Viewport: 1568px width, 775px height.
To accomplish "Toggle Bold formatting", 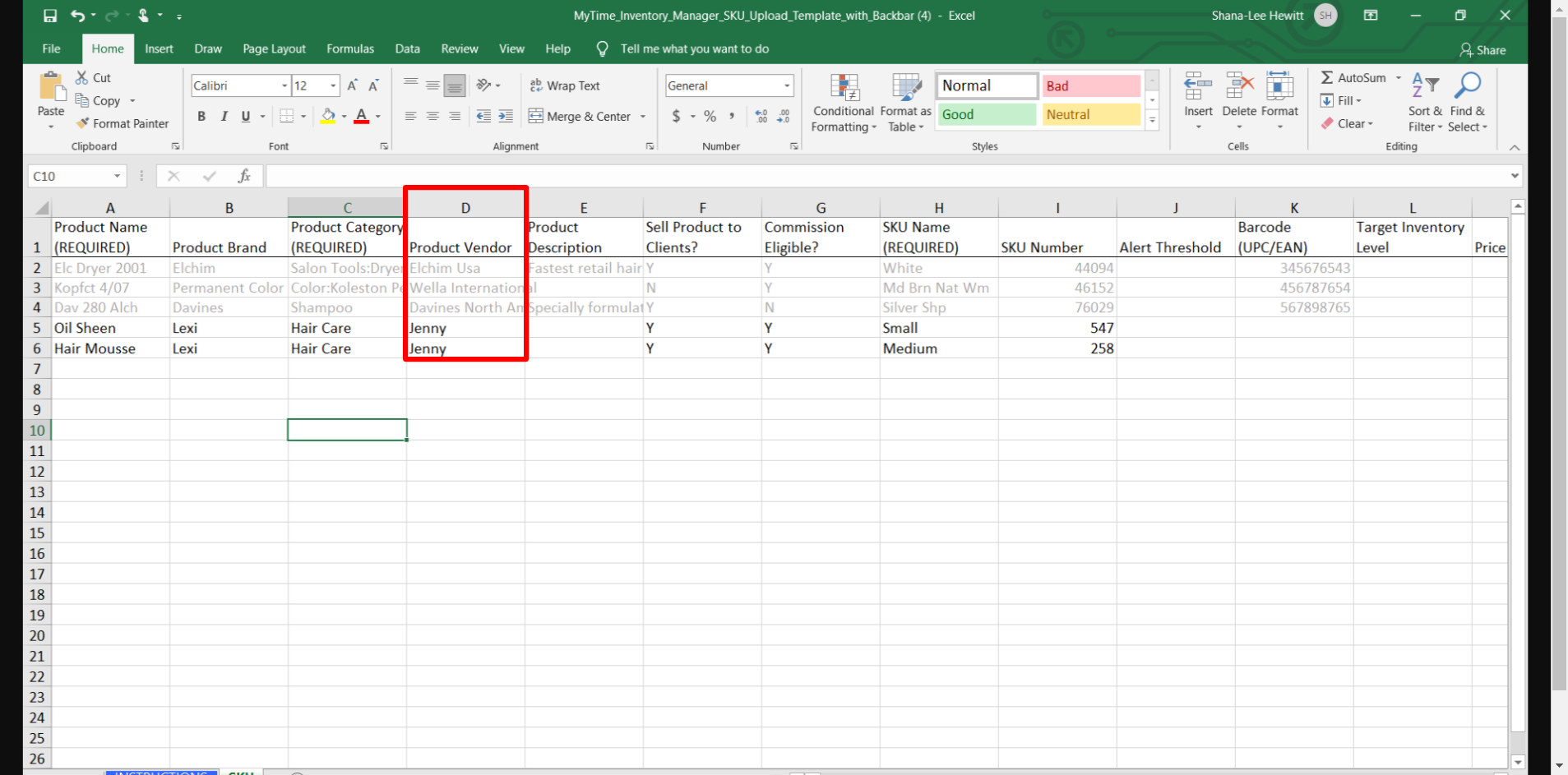I will pyautogui.click(x=201, y=117).
